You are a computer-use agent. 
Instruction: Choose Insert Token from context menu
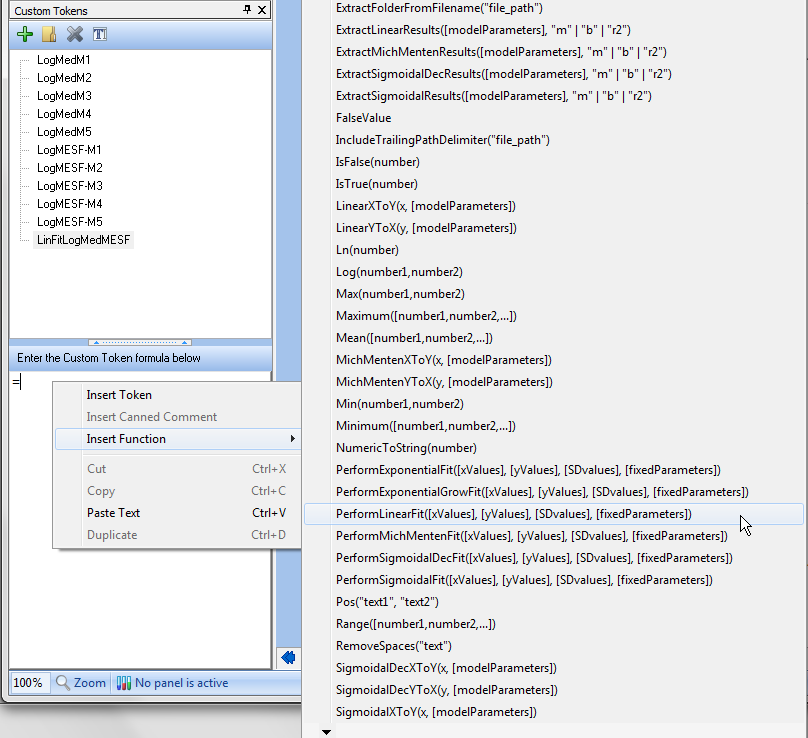coord(177,395)
